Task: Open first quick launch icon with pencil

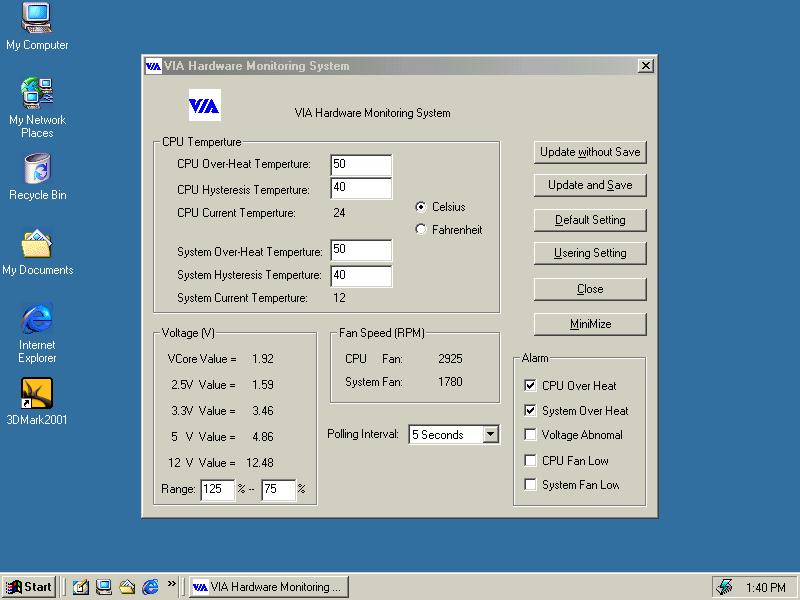Action: [x=81, y=587]
